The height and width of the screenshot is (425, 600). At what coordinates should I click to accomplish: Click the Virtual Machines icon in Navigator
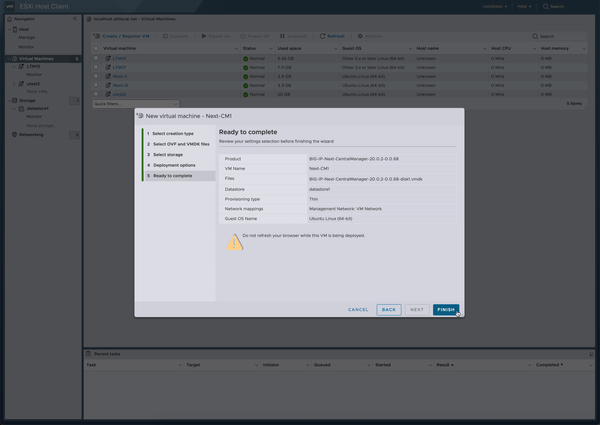coord(15,59)
